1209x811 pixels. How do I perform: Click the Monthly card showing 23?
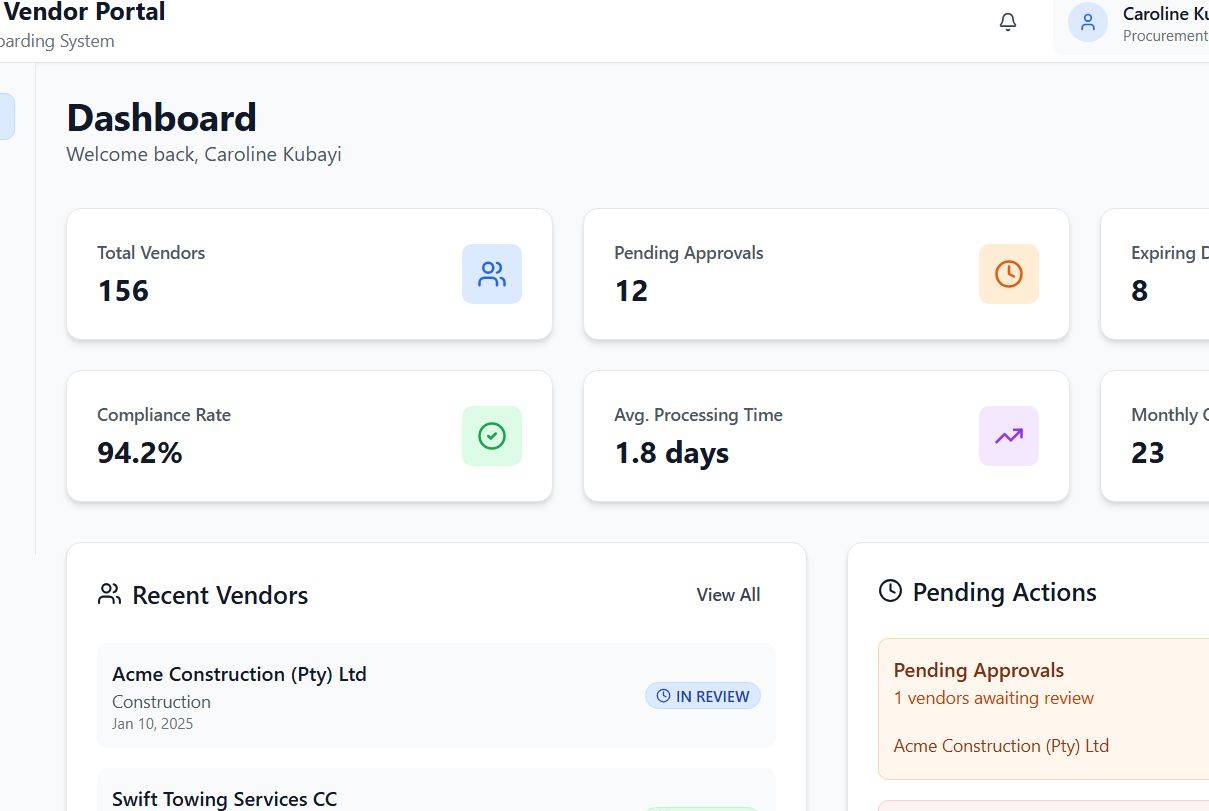[x=1155, y=436]
